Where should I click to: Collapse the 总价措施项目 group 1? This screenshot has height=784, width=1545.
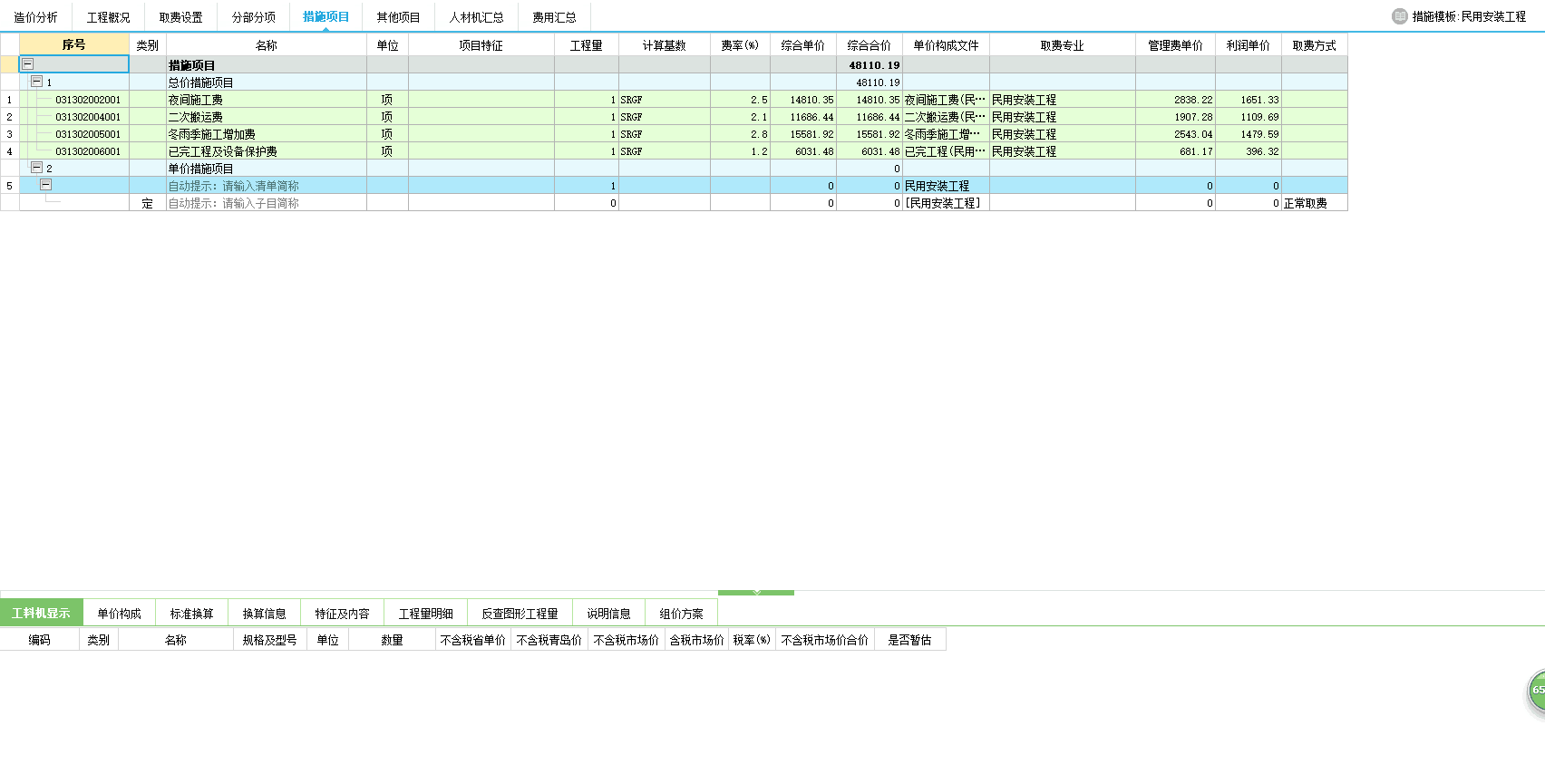pos(37,82)
